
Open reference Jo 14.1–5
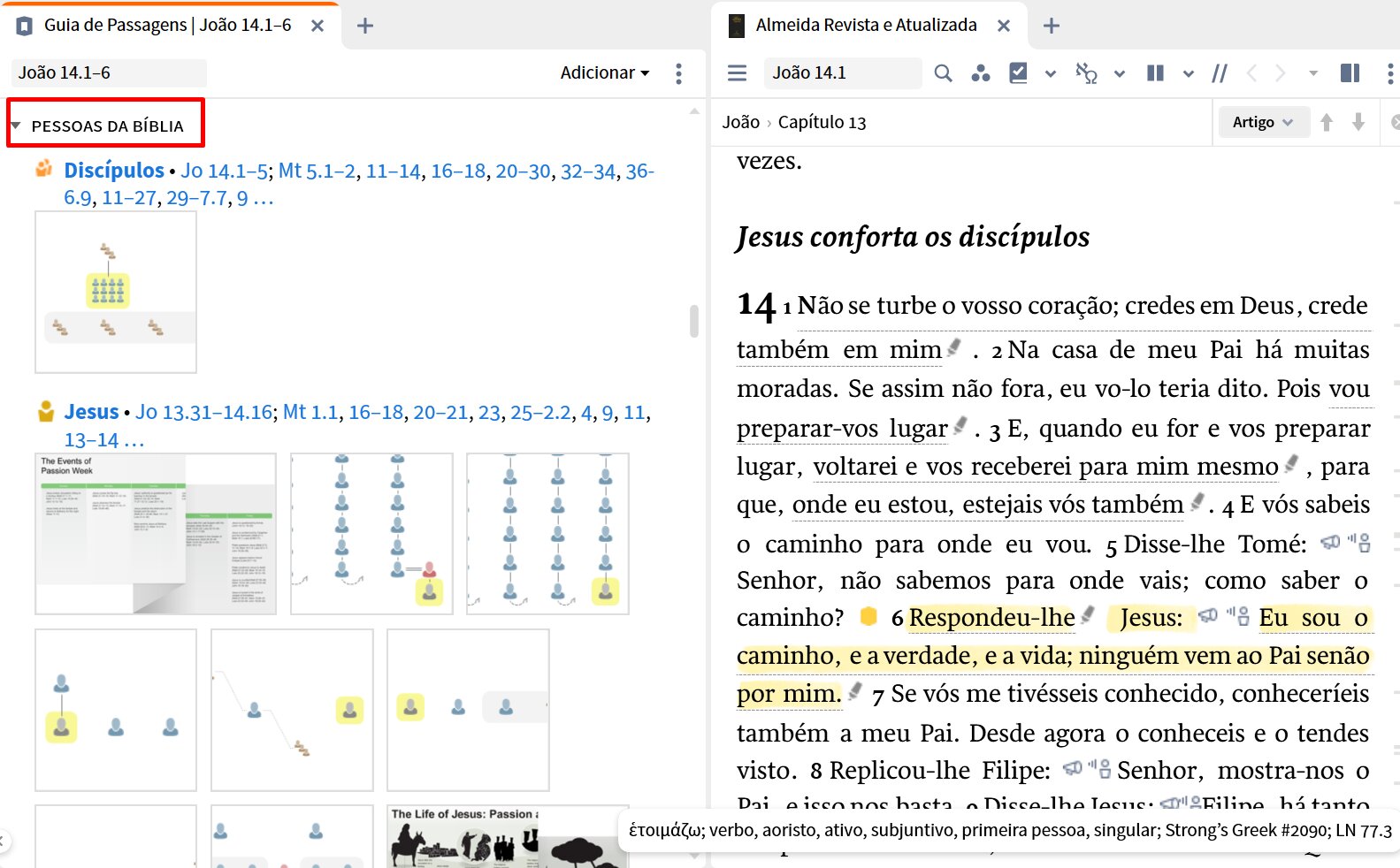point(225,171)
